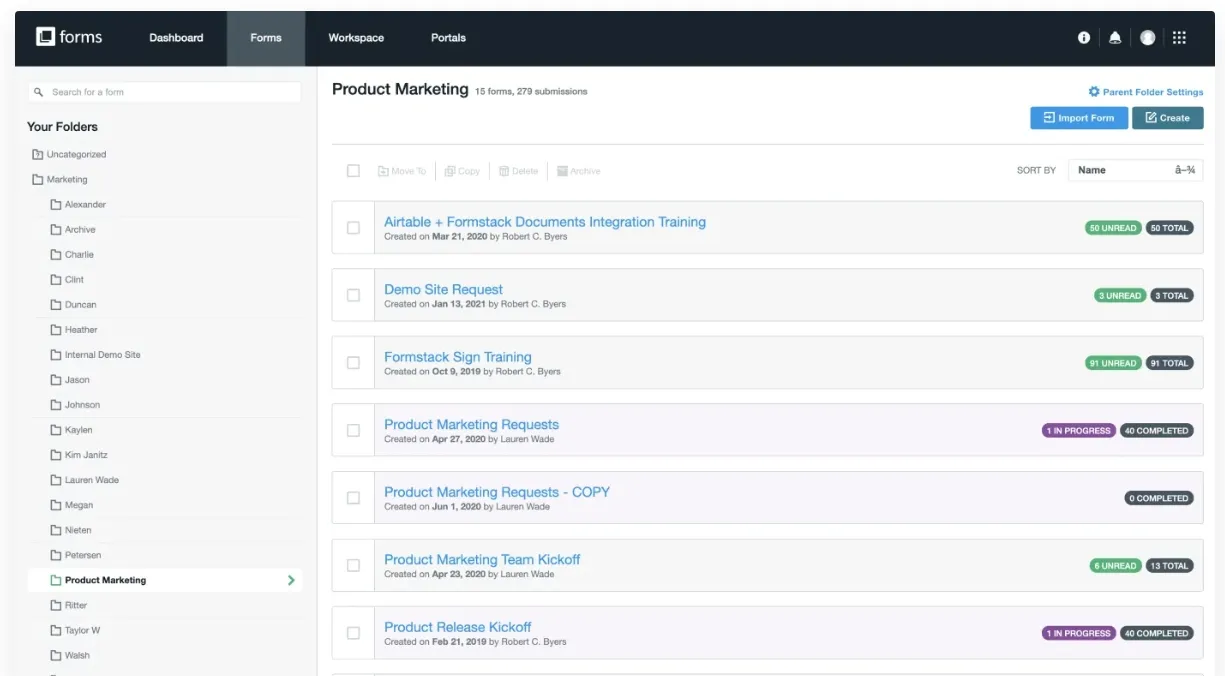Click the Move To toolbar icon

(x=383, y=171)
